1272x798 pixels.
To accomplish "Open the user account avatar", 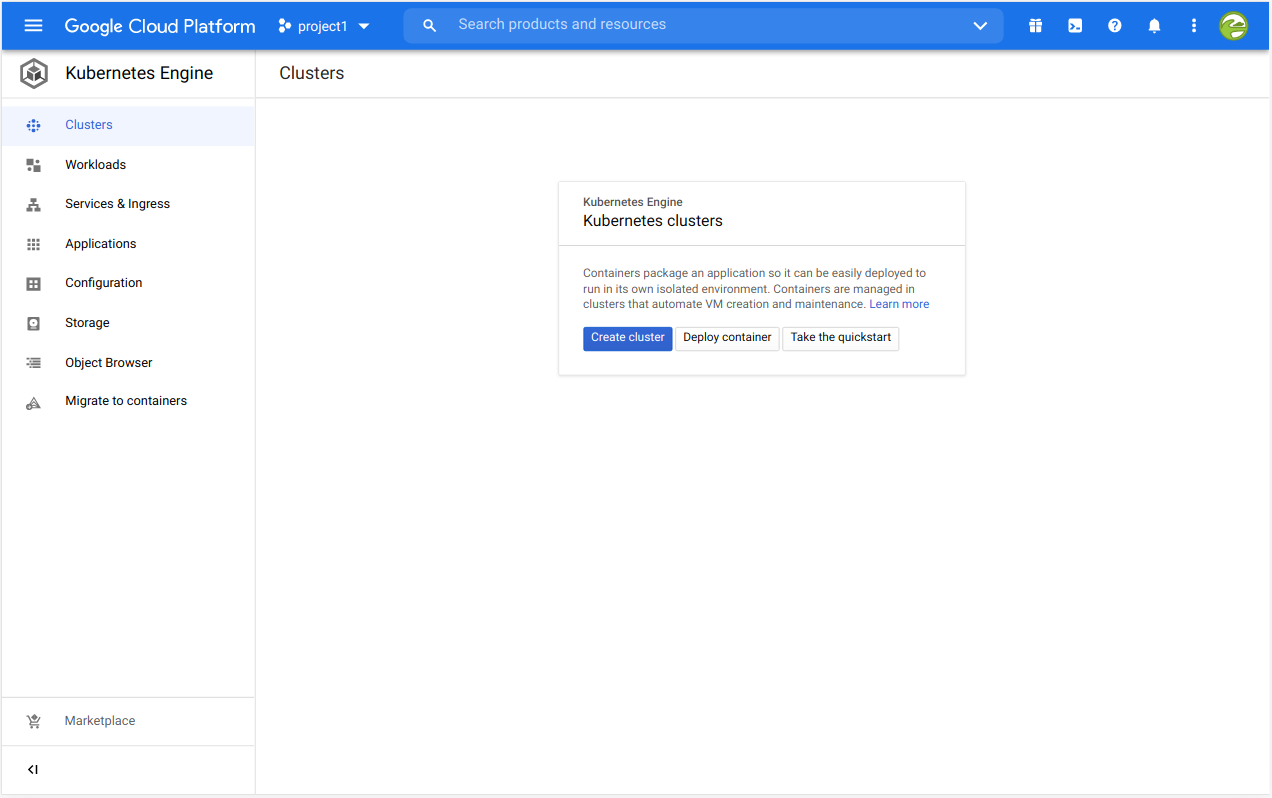I will point(1233,26).
